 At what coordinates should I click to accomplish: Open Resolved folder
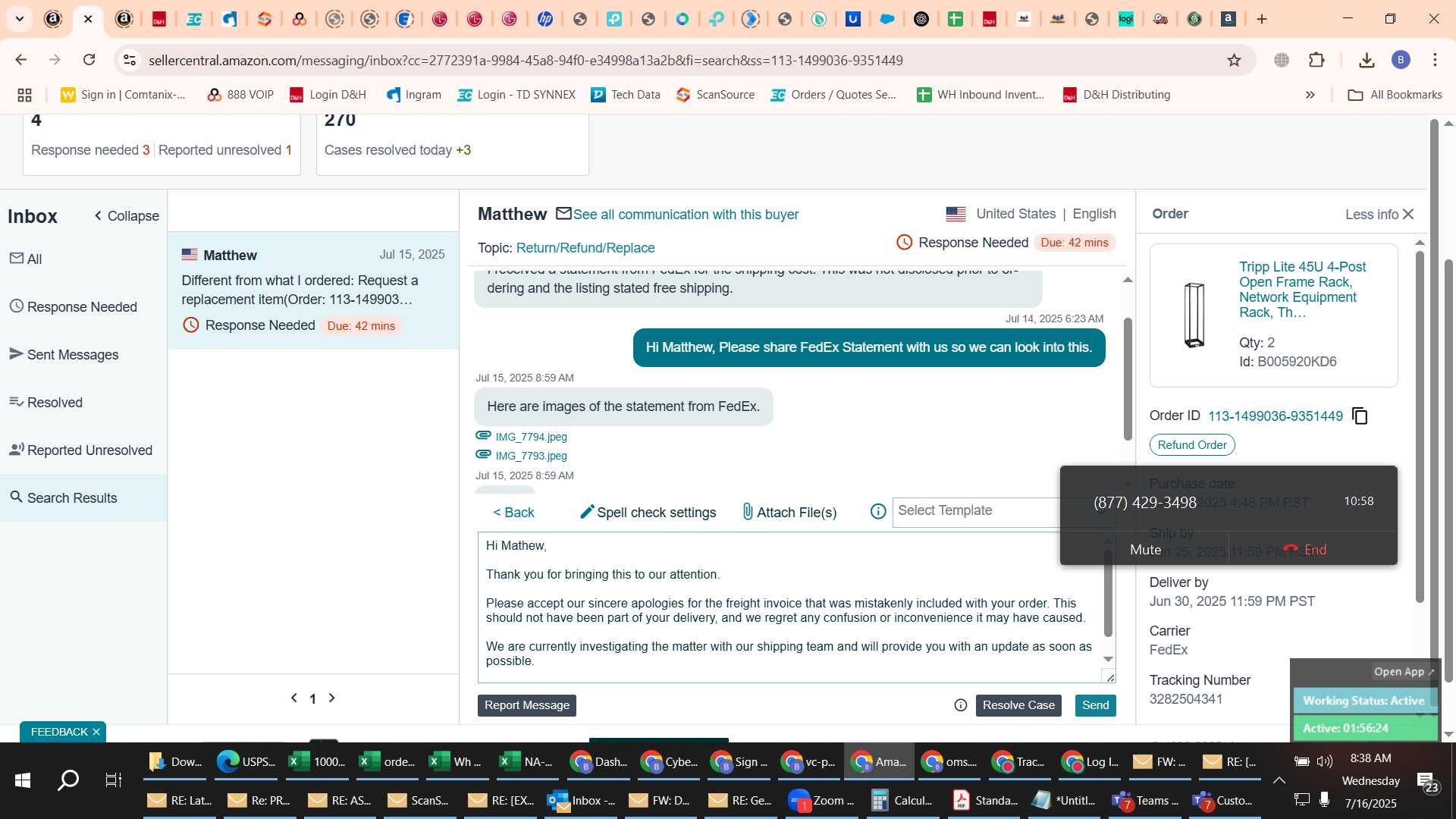click(45, 402)
